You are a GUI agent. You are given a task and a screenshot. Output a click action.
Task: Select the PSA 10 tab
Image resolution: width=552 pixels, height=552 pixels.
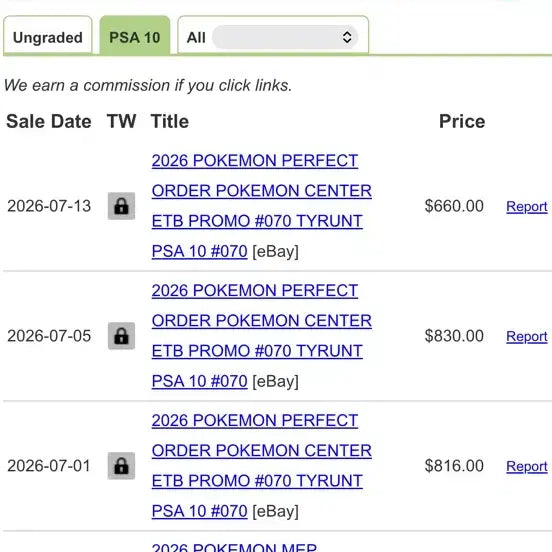tap(135, 36)
